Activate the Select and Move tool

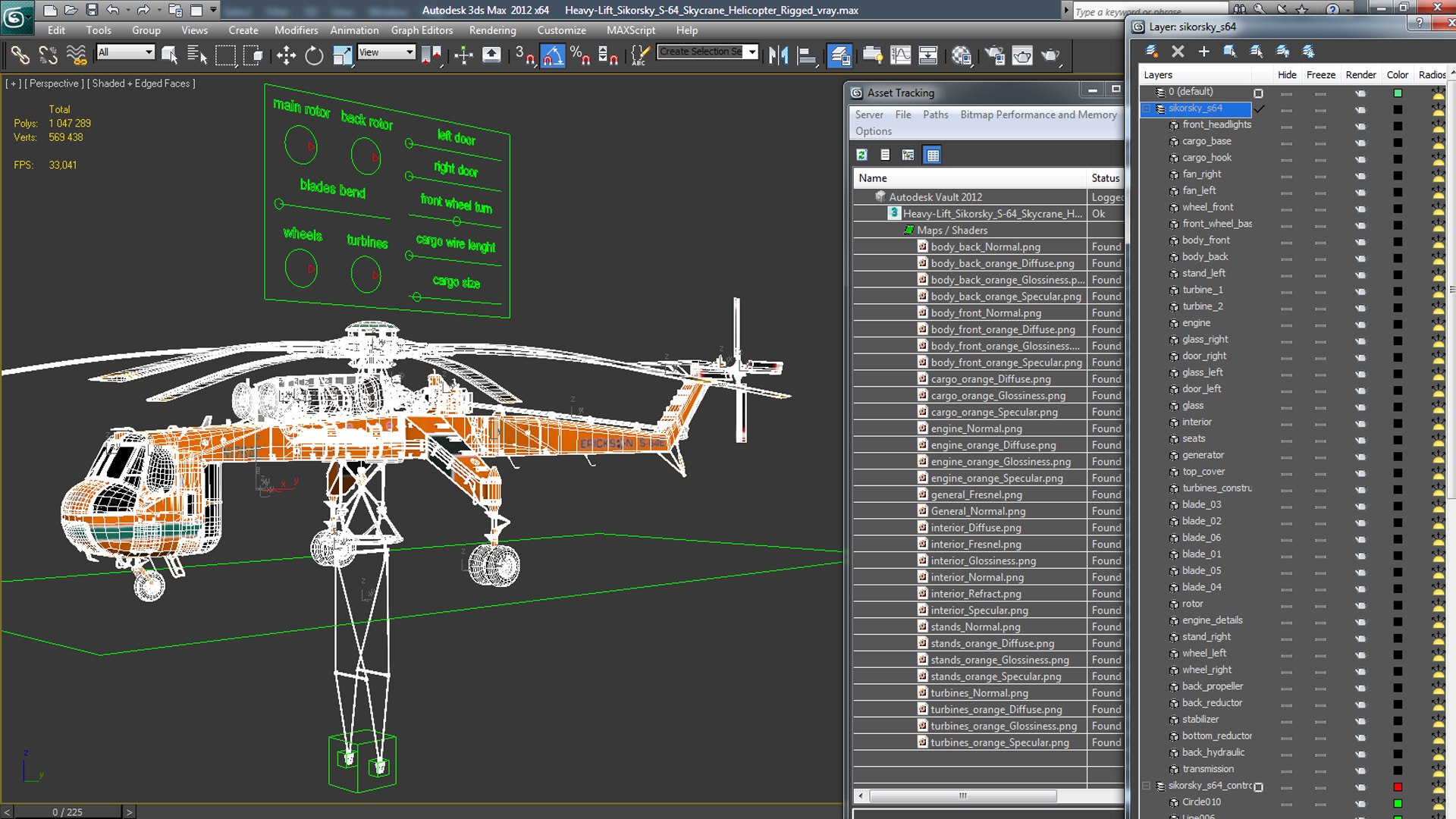[286, 55]
